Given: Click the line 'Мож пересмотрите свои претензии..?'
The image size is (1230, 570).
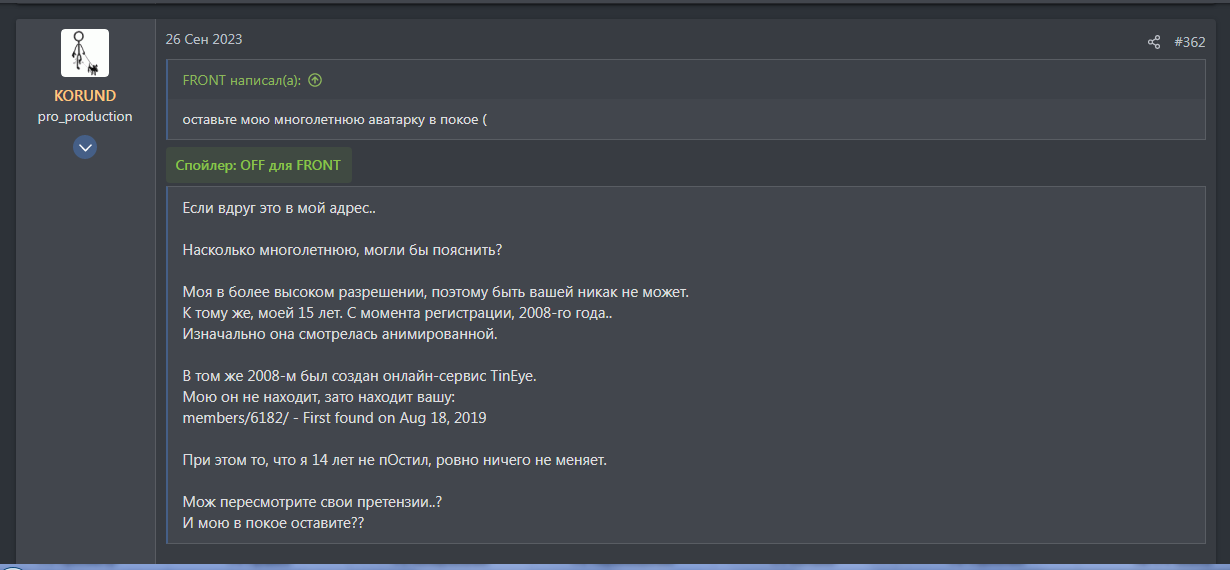Looking at the screenshot, I should 312,502.
